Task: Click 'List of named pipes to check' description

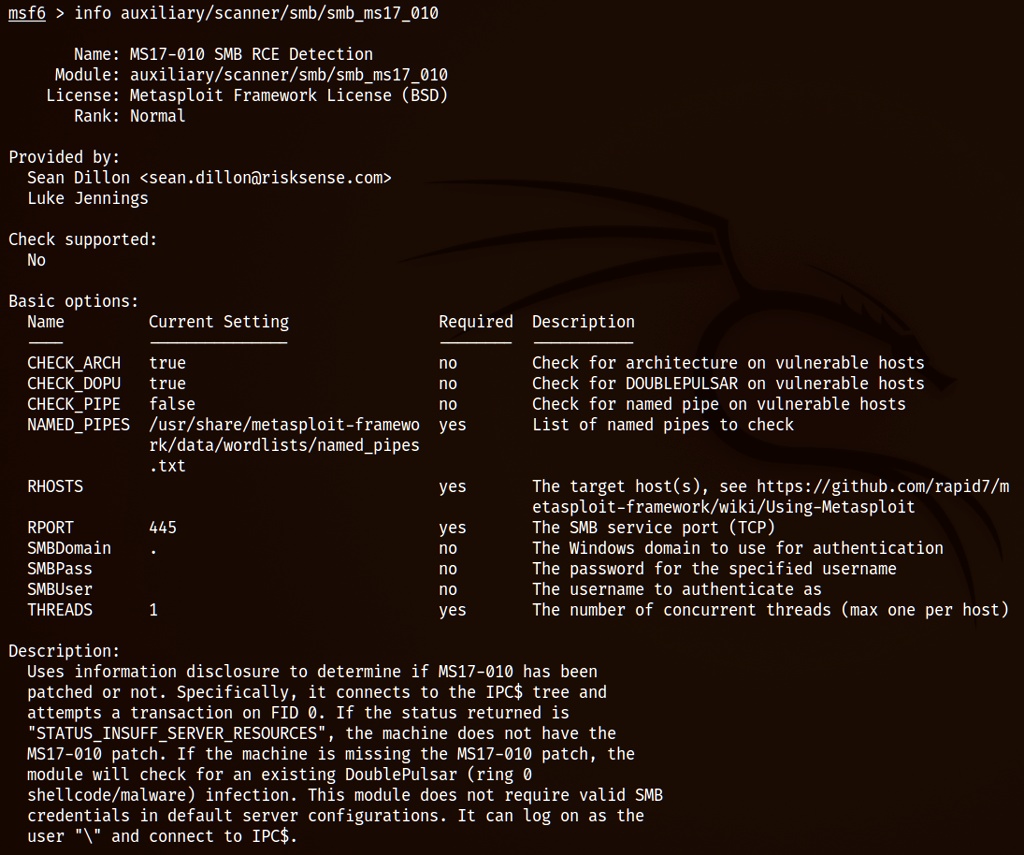Action: [663, 425]
